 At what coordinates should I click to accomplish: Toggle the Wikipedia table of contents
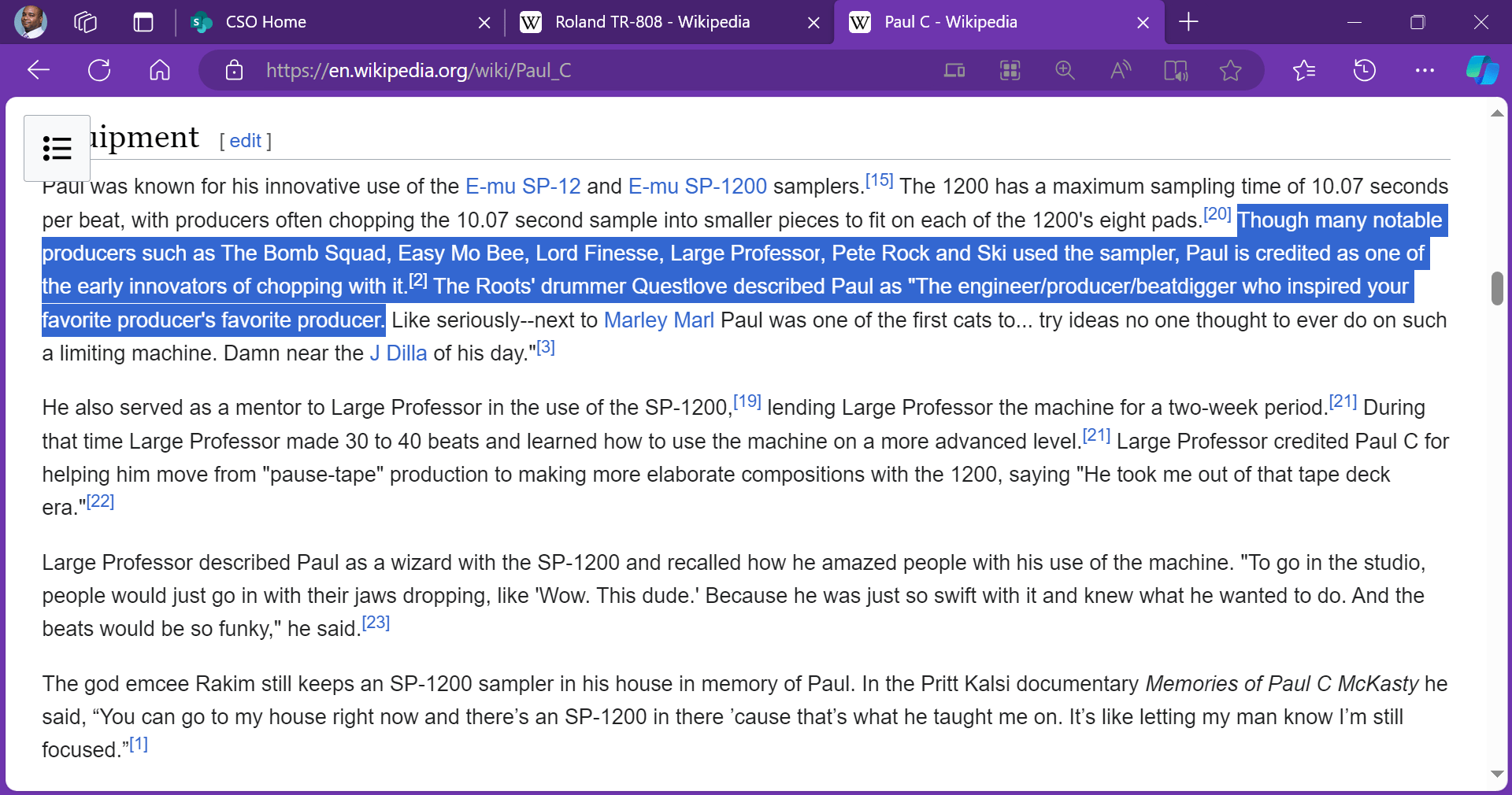[x=57, y=148]
